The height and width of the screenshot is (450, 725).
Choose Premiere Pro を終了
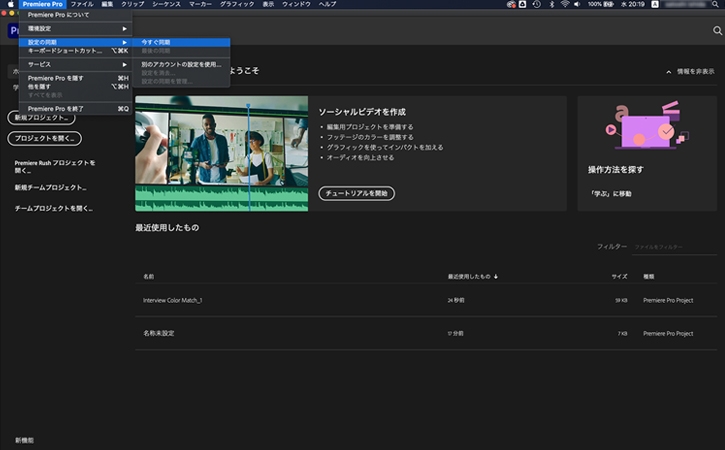pyautogui.click(x=75, y=109)
